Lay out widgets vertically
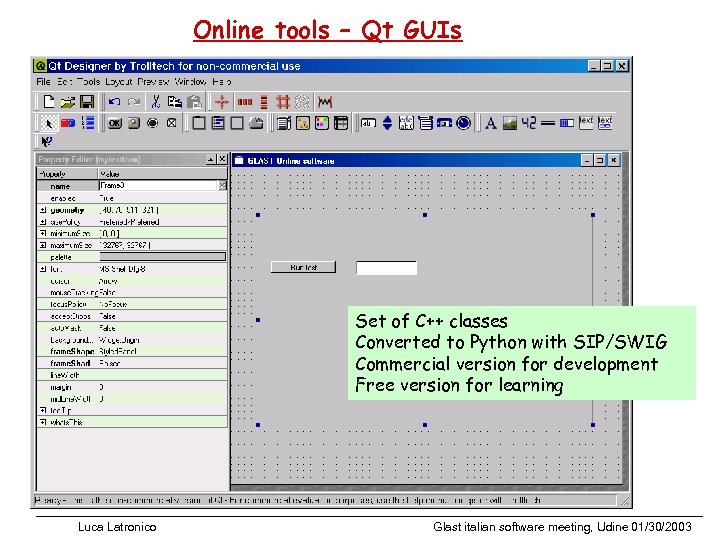720x540 pixels. point(264,101)
